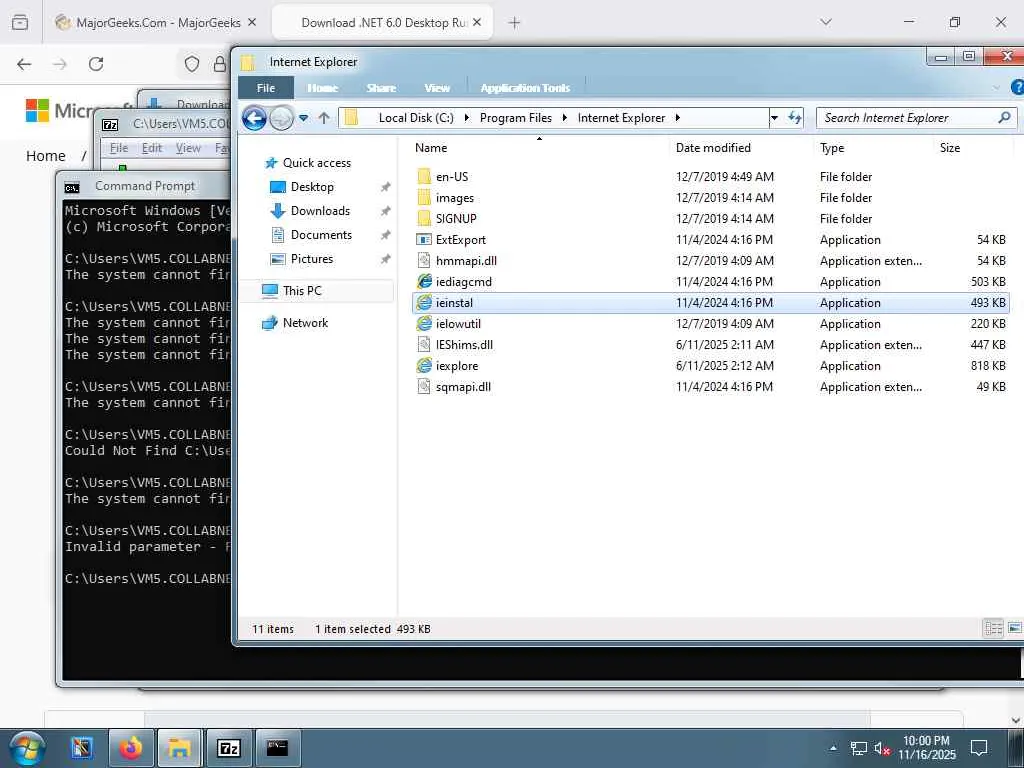This screenshot has width=1024, height=768.
Task: Select Program Files in address bar
Action: point(516,118)
